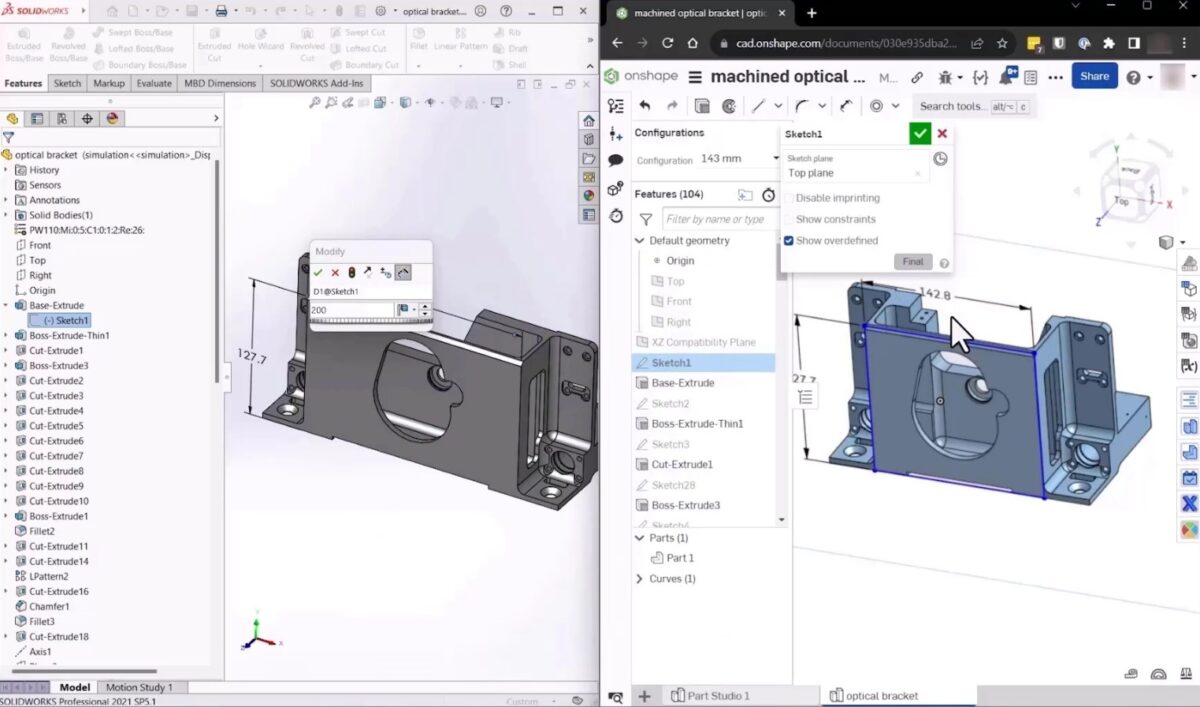The height and width of the screenshot is (707, 1200).
Task: Switch to SolidWorks Markup tab
Action: tap(109, 83)
